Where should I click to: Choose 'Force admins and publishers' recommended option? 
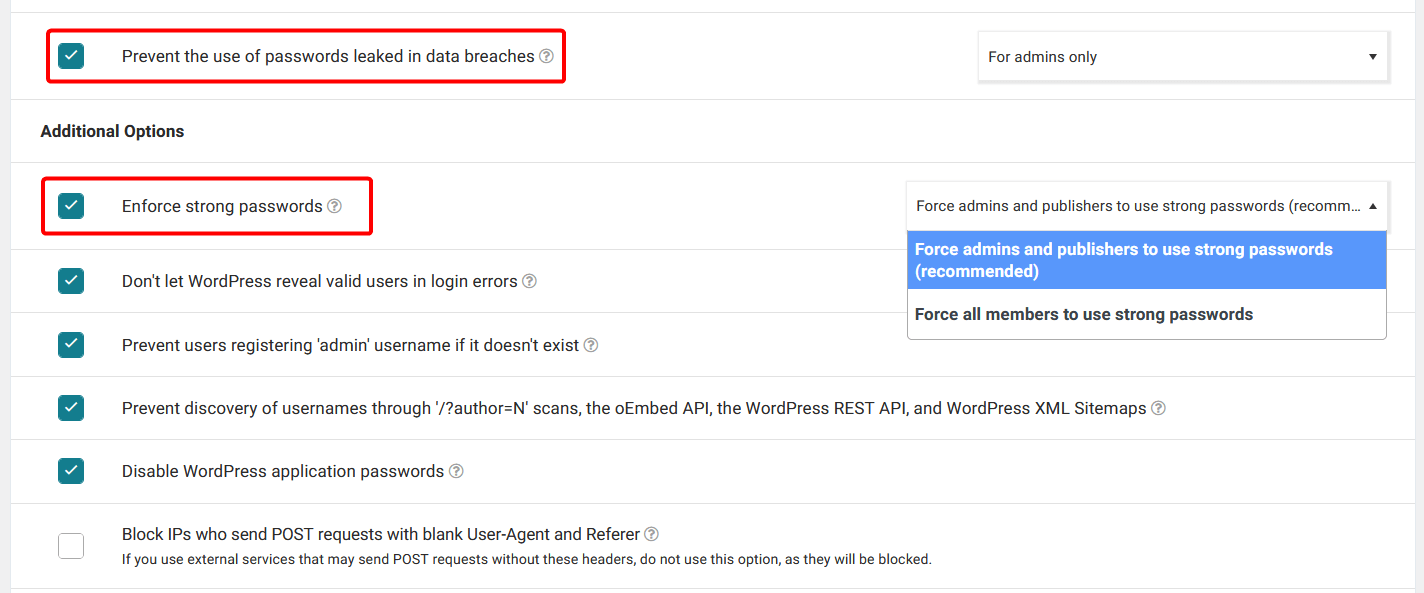pos(1123,260)
